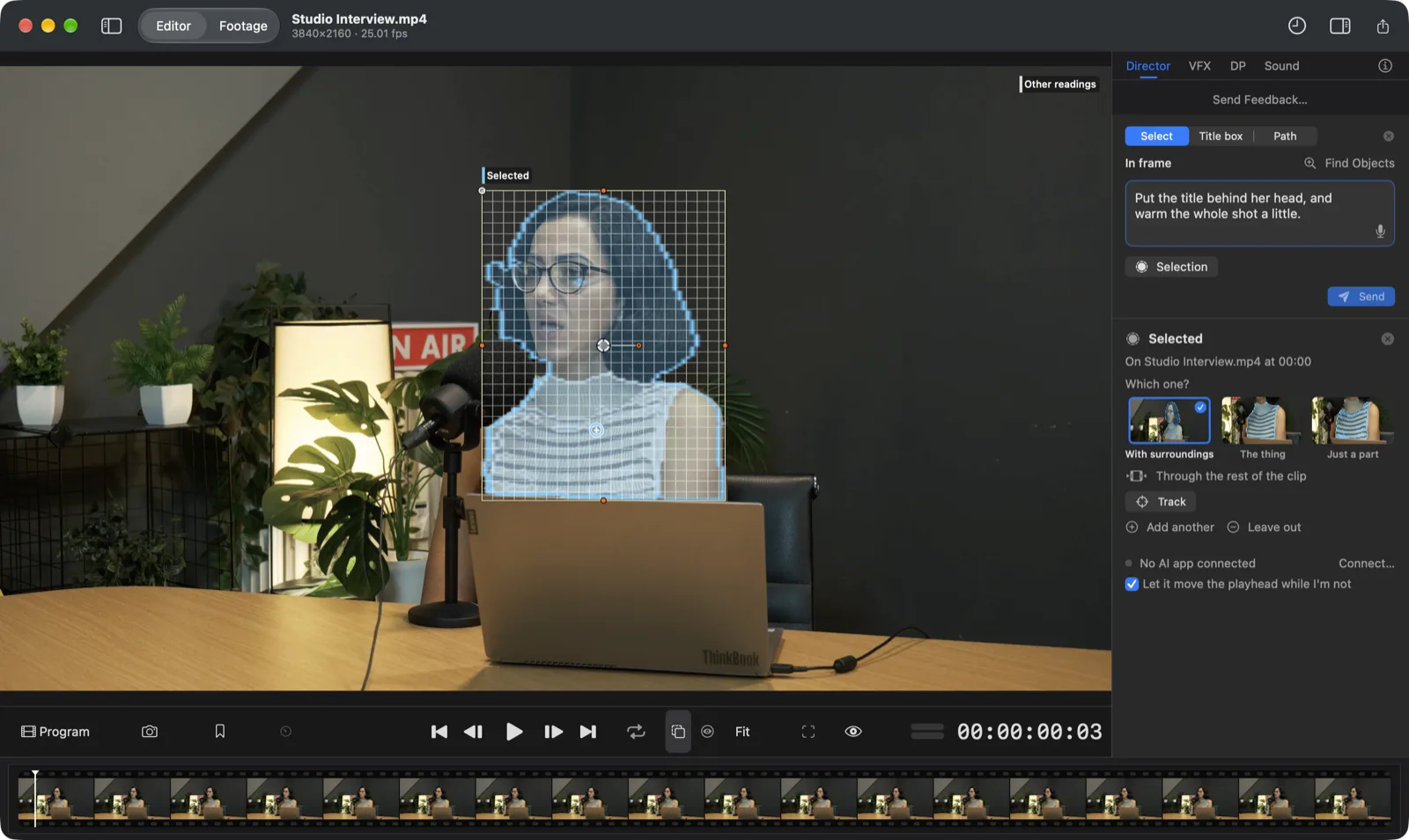The height and width of the screenshot is (840, 1409).
Task: Choose the Select segment
Action: [1156, 136]
